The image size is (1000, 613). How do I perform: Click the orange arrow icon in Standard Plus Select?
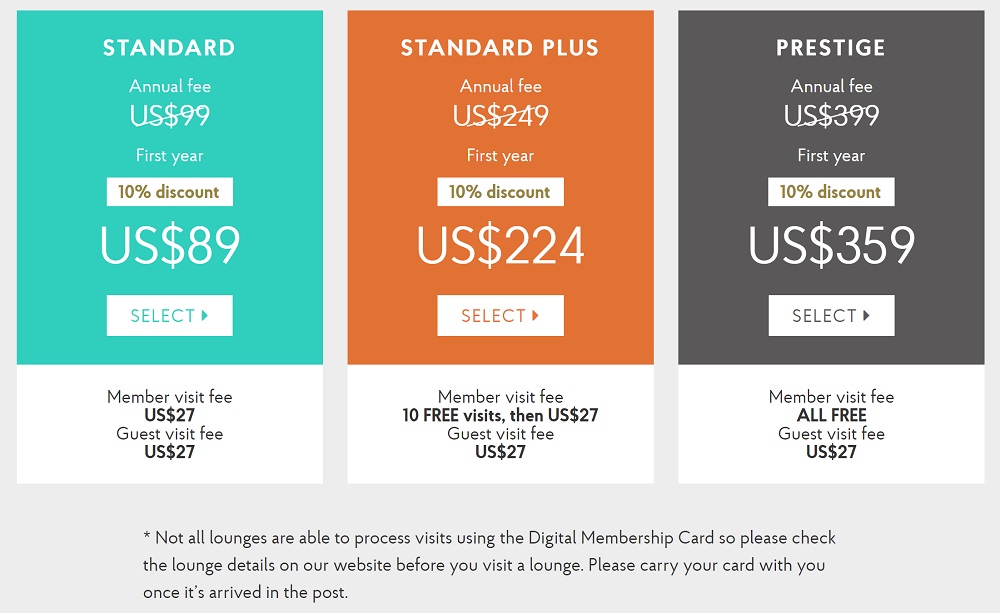[x=536, y=316]
